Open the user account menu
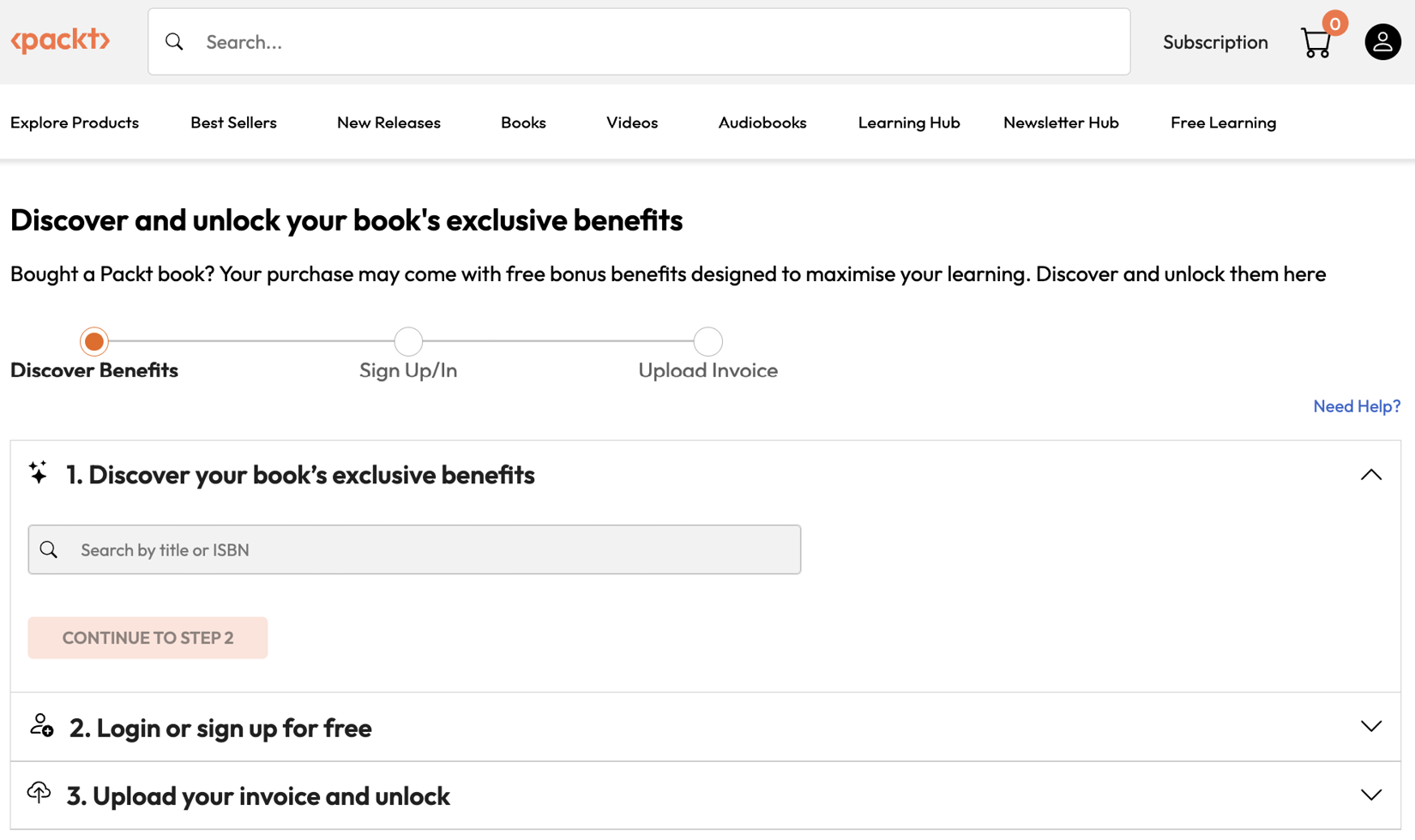 (1382, 41)
